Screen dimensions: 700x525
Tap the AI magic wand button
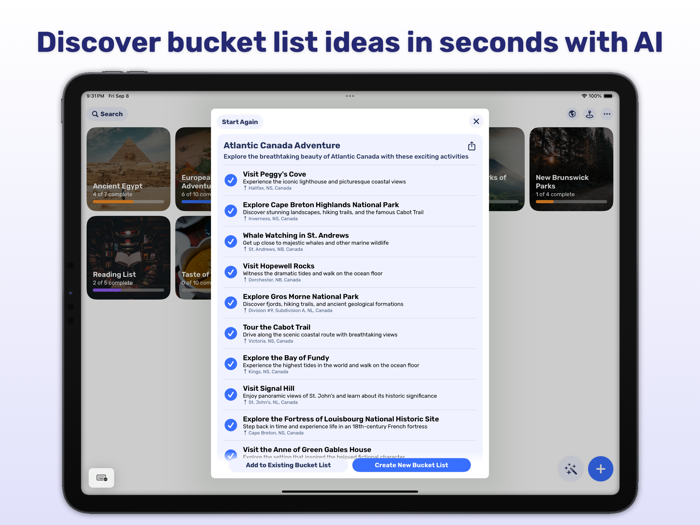click(x=571, y=469)
